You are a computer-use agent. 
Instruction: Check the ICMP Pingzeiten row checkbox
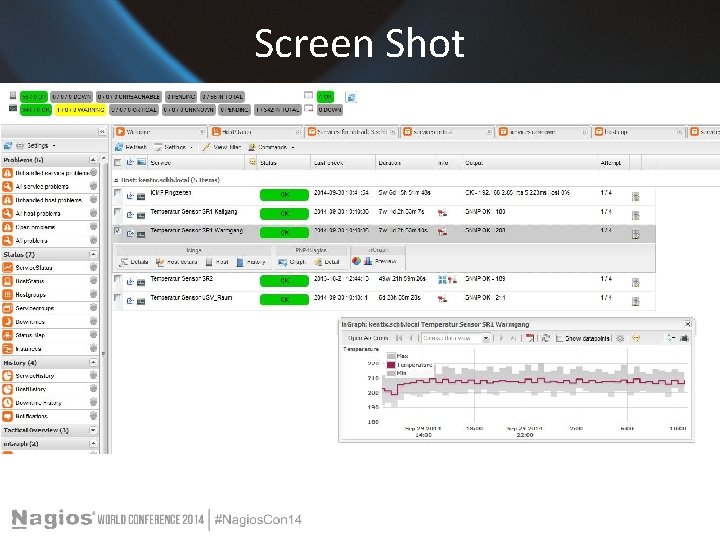118,193
